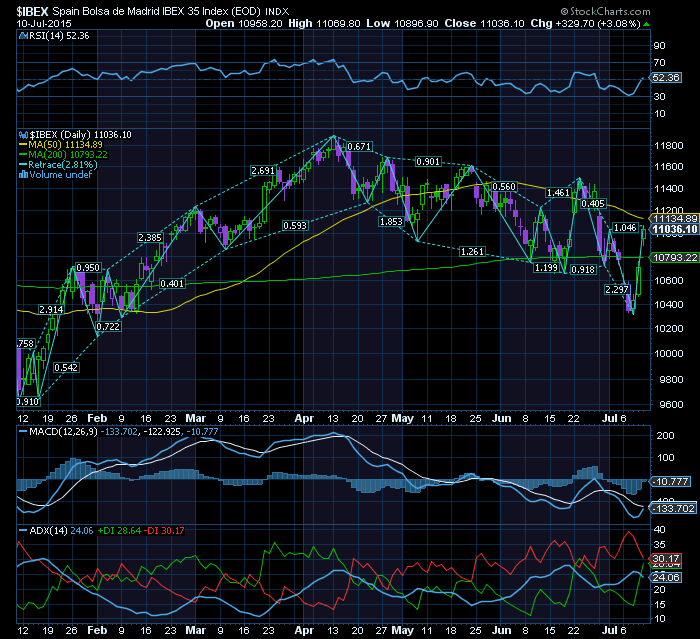This screenshot has width=700, height=639.
Task: Click the MACD value tag -133.702
Action: 673,509
